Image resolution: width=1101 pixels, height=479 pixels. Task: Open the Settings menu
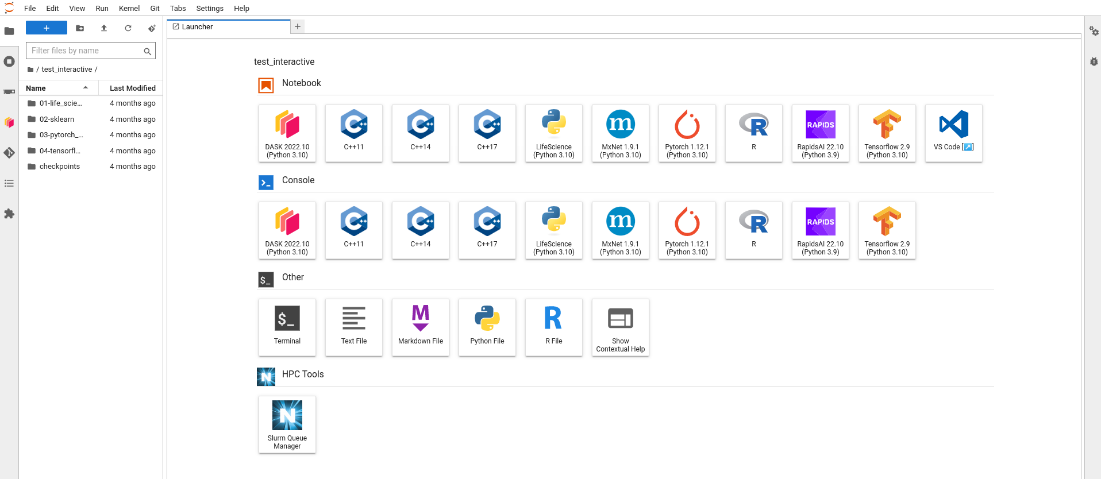210,8
